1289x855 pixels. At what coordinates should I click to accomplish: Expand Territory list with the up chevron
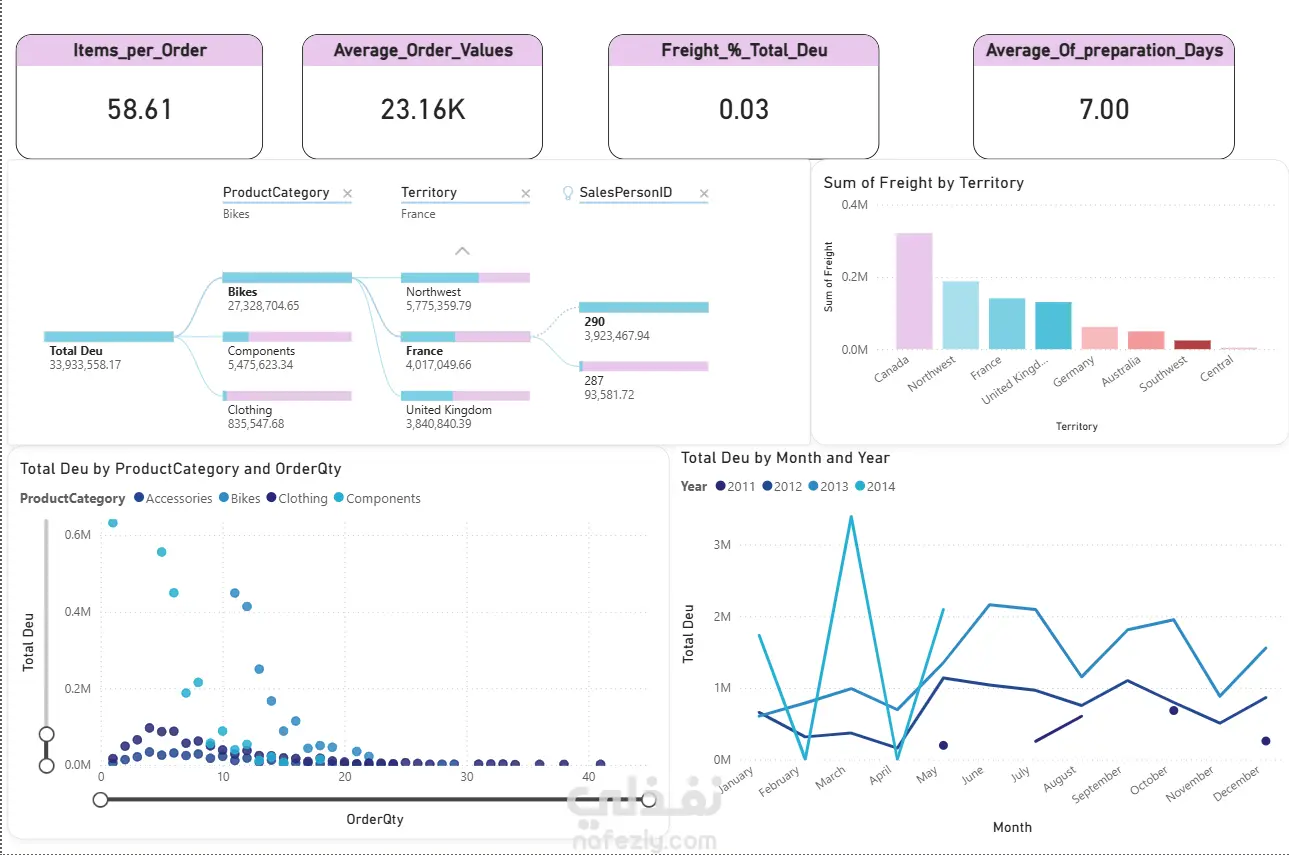pyautogui.click(x=462, y=251)
